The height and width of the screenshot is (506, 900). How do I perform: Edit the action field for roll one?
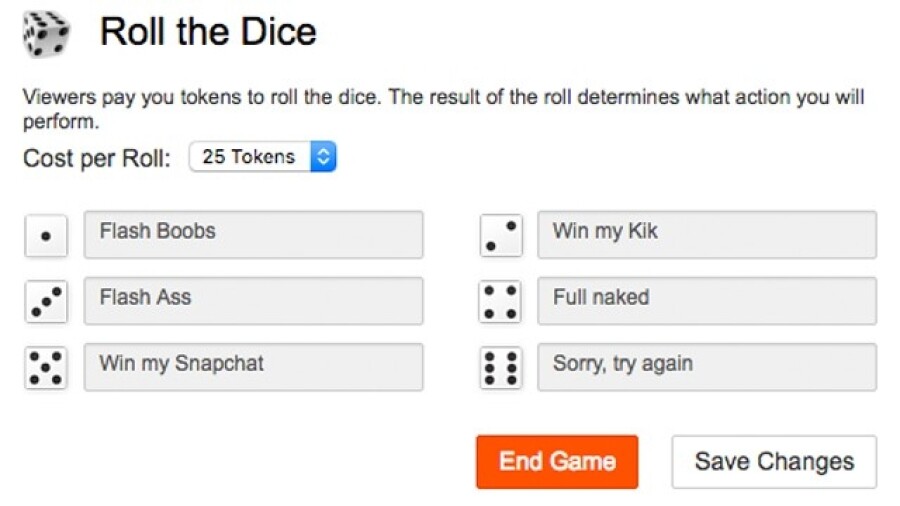pos(253,234)
